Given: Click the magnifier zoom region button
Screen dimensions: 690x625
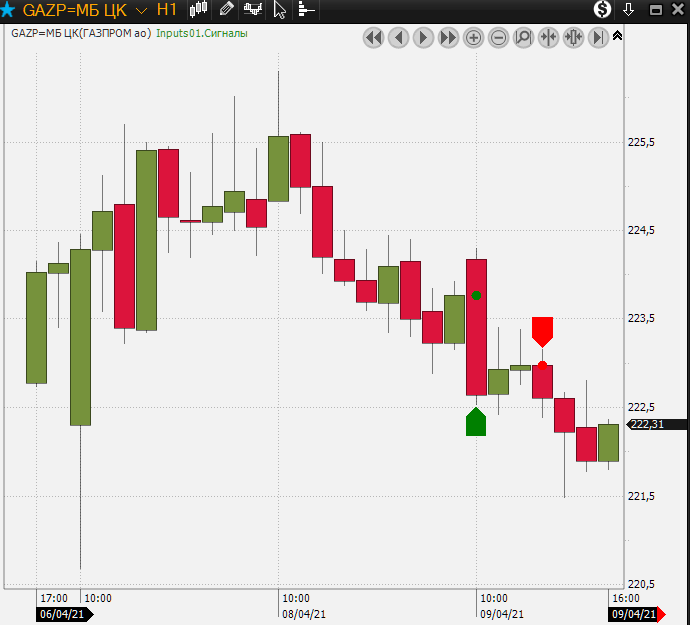Looking at the screenshot, I should [523, 38].
